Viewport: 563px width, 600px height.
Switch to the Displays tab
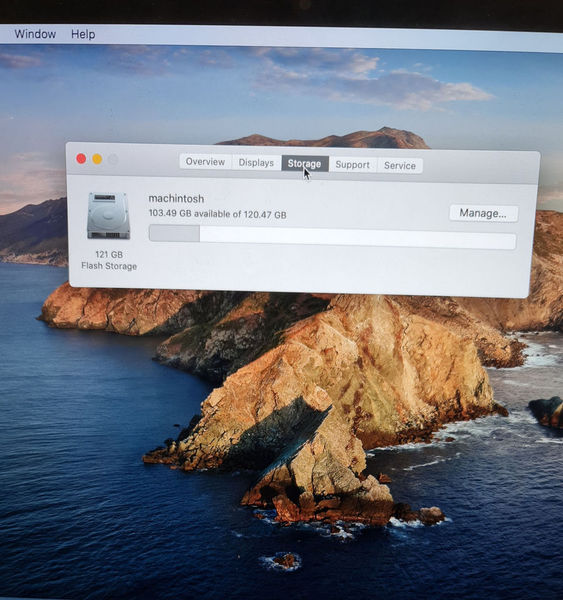256,163
